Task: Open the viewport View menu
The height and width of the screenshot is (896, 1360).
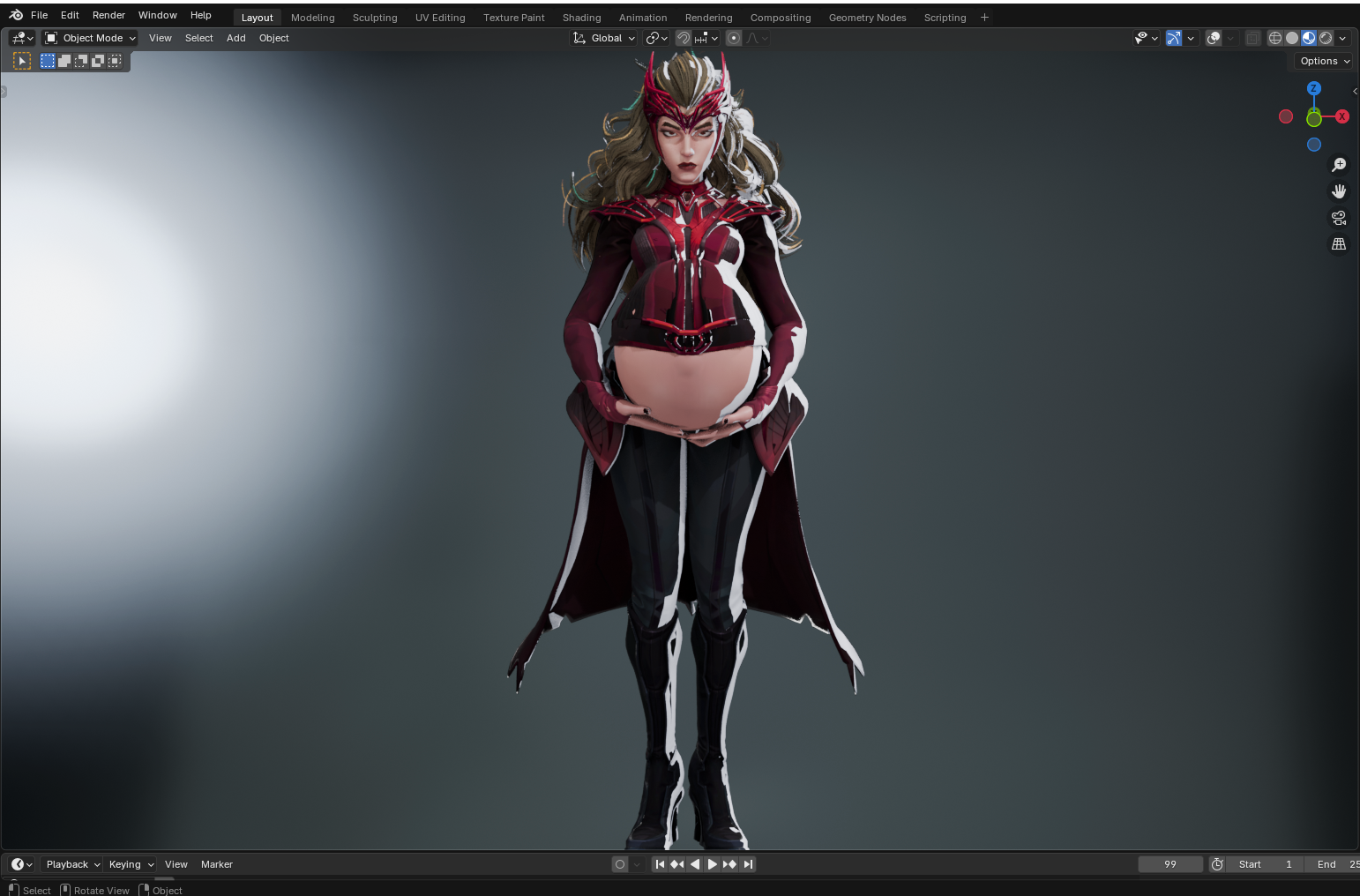Action: click(x=161, y=38)
